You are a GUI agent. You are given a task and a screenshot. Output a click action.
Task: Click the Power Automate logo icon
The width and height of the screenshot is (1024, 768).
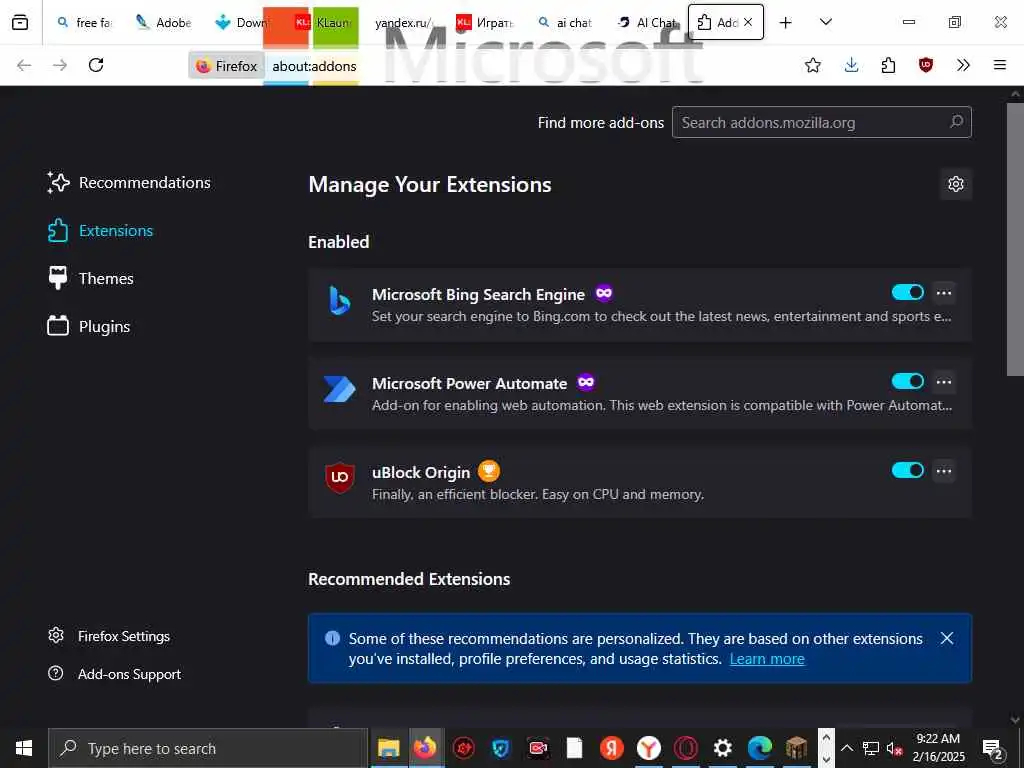340,390
